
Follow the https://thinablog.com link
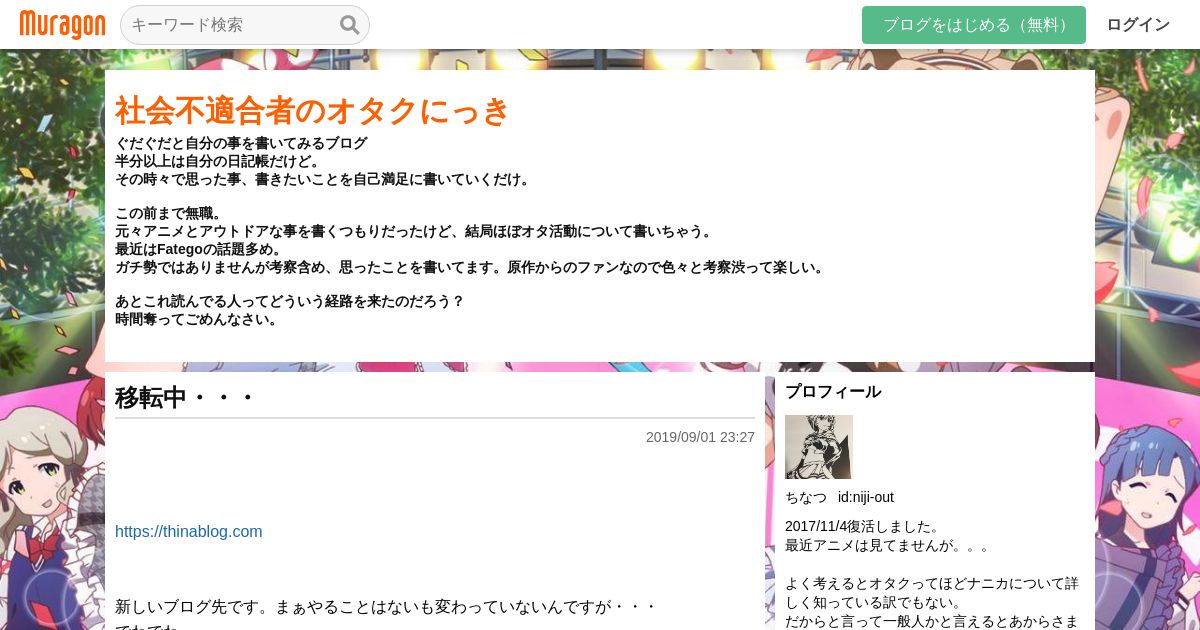(189, 531)
